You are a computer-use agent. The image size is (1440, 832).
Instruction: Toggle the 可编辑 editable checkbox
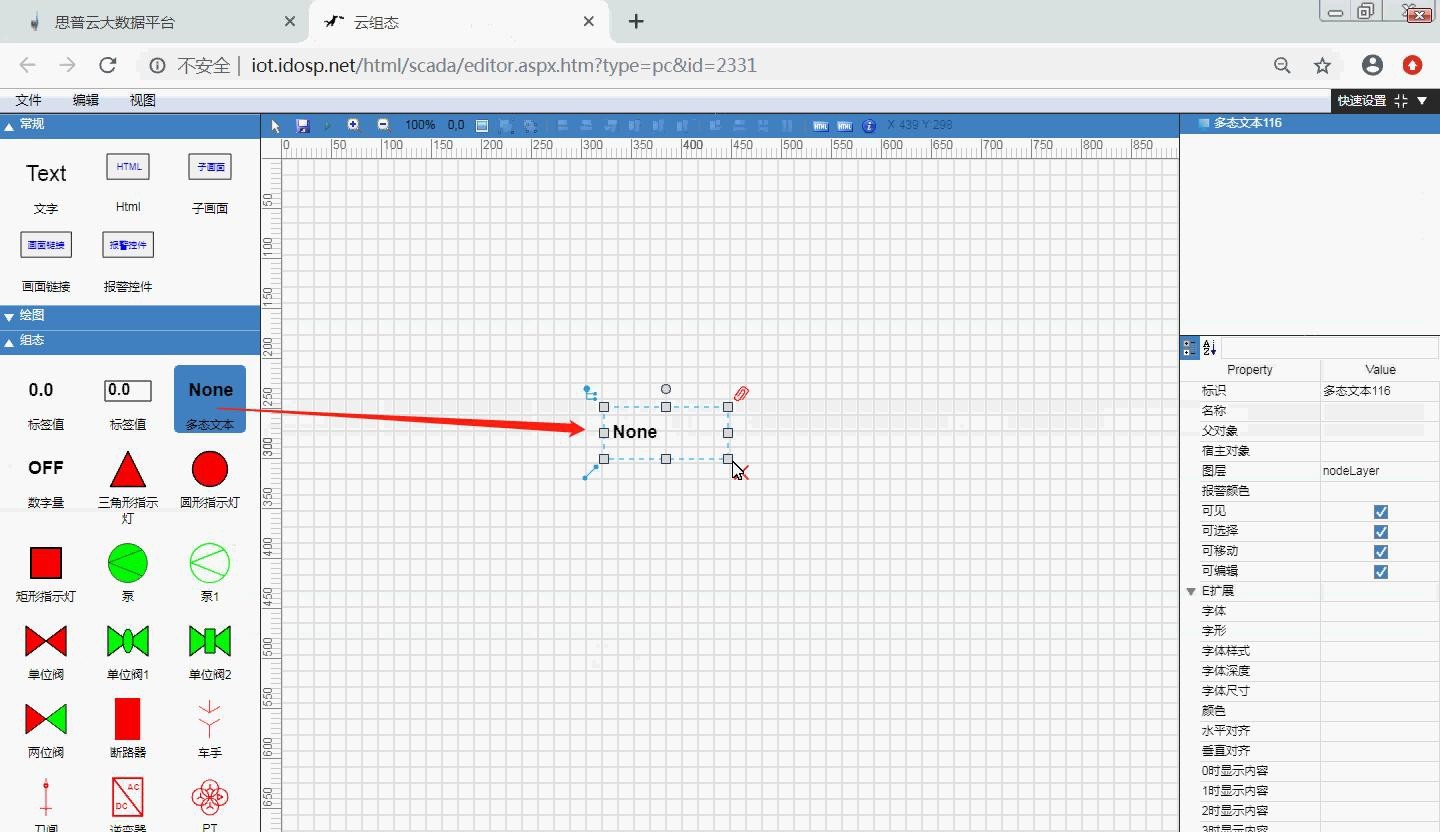point(1381,571)
